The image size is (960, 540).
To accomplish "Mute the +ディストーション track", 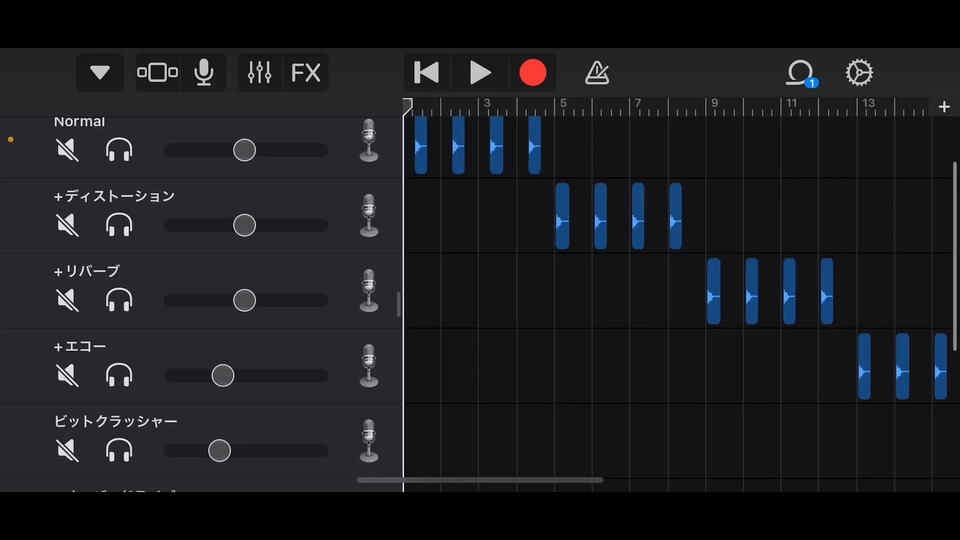I will click(67, 225).
